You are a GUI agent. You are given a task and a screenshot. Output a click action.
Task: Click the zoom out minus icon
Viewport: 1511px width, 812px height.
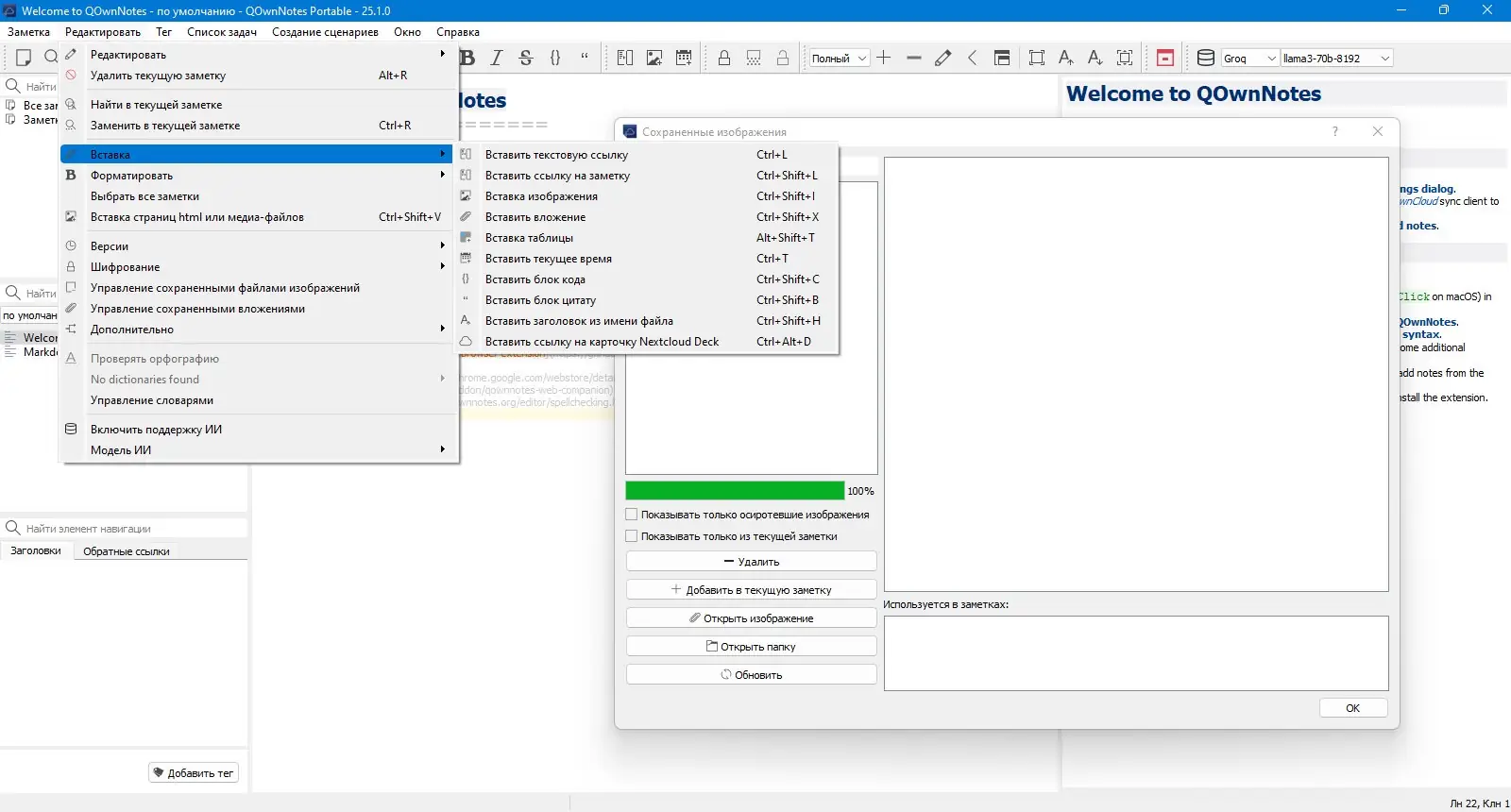(913, 58)
